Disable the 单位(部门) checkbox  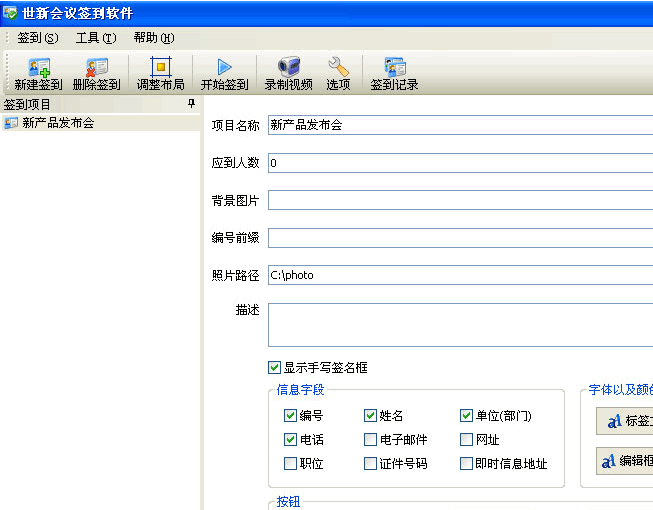pos(467,416)
